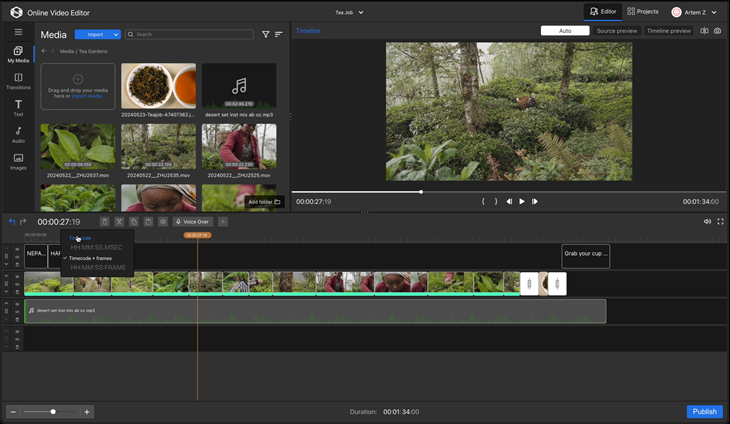Switch to the Projects tab
This screenshot has width=730, height=424.
(x=642, y=12)
